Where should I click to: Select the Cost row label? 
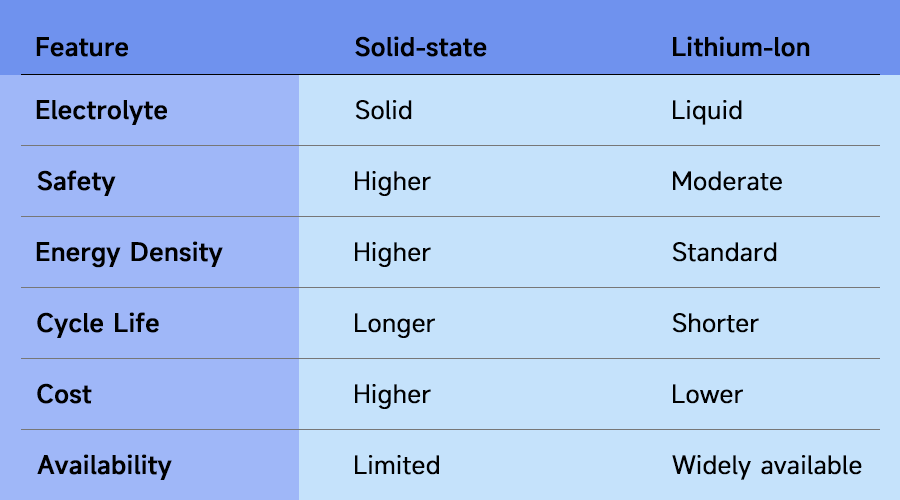(64, 394)
